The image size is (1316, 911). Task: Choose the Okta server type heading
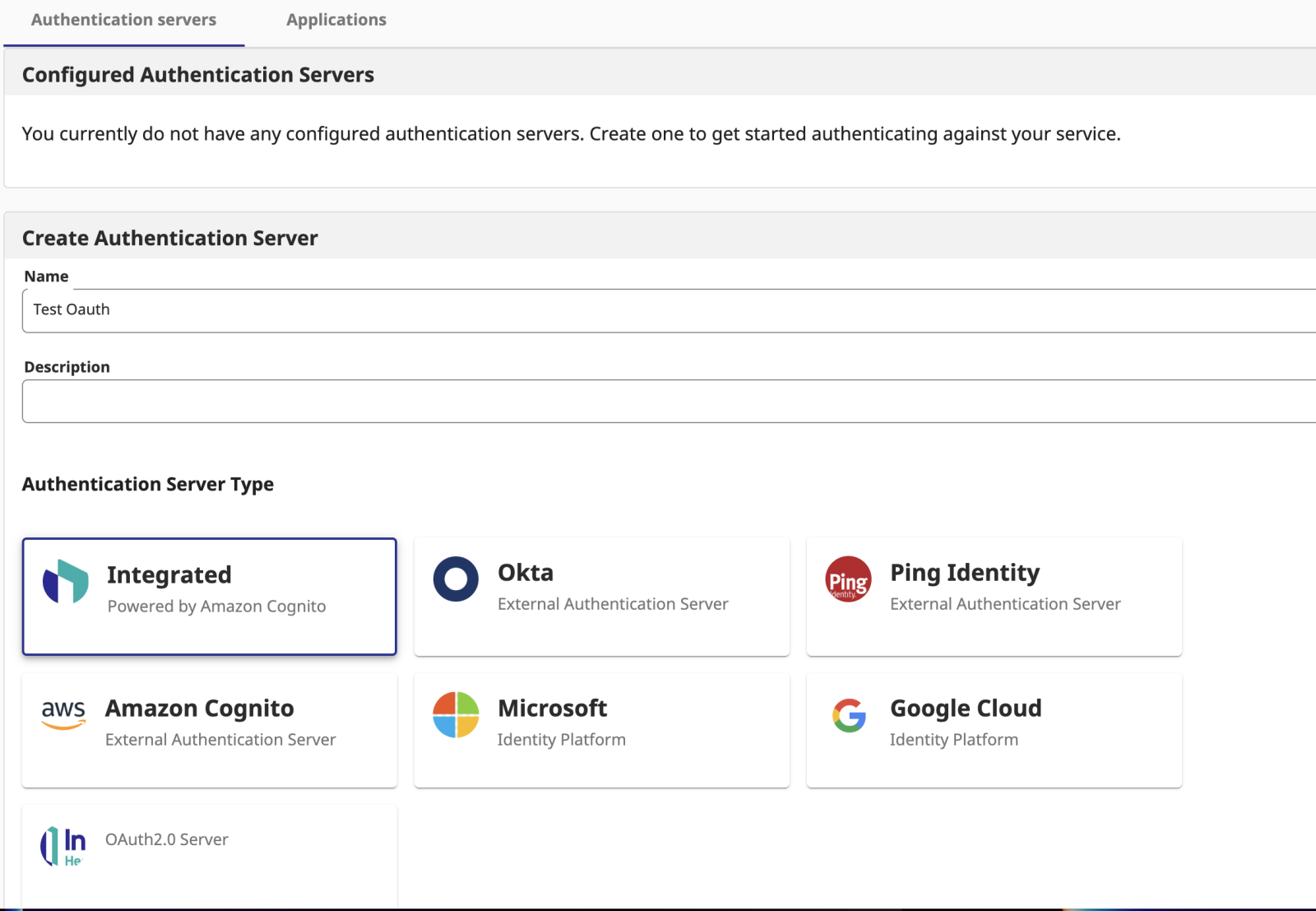(x=526, y=572)
